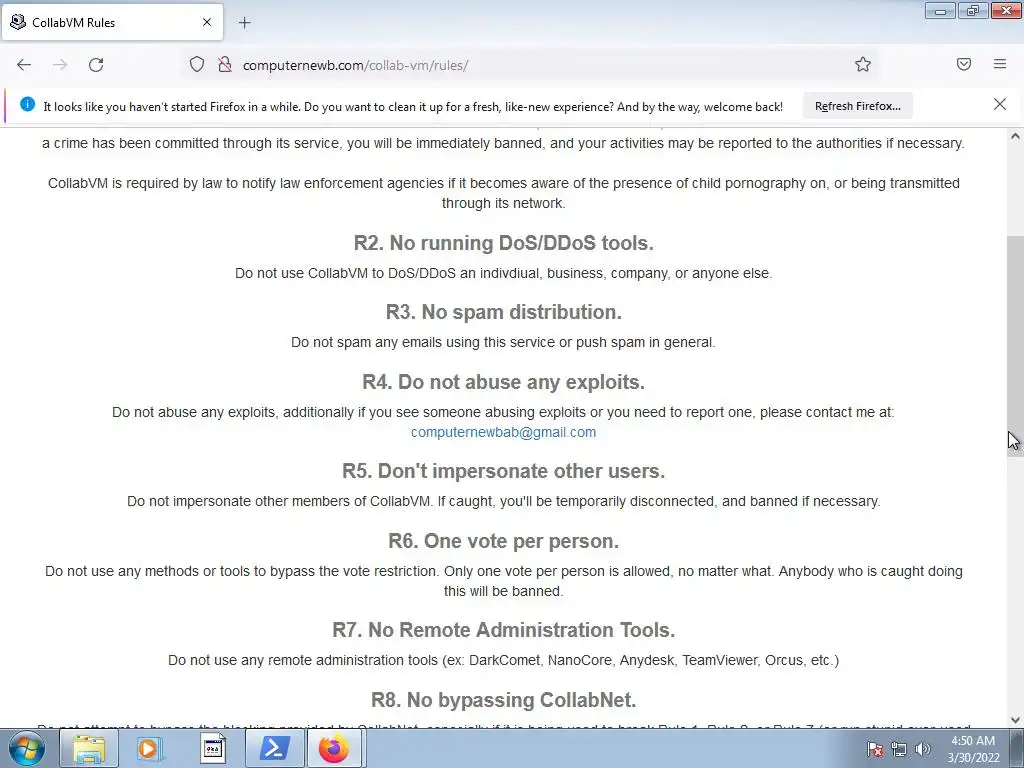Click the R8. No bypassing CollabNet heading
This screenshot has width=1024, height=768.
[x=504, y=699]
